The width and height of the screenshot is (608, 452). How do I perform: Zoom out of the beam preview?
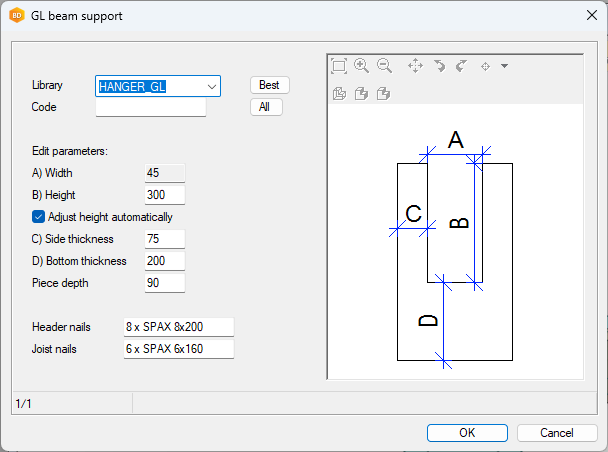coord(384,66)
